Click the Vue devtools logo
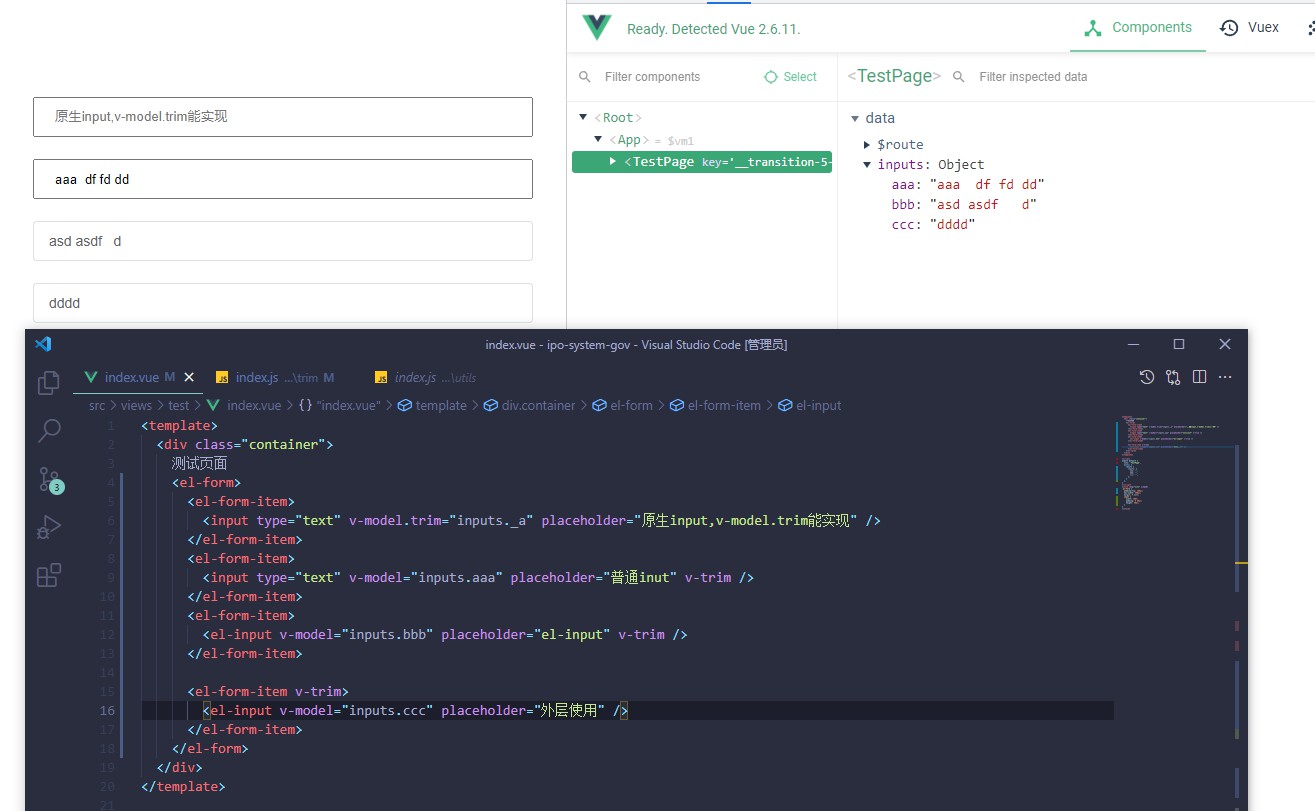 (597, 28)
